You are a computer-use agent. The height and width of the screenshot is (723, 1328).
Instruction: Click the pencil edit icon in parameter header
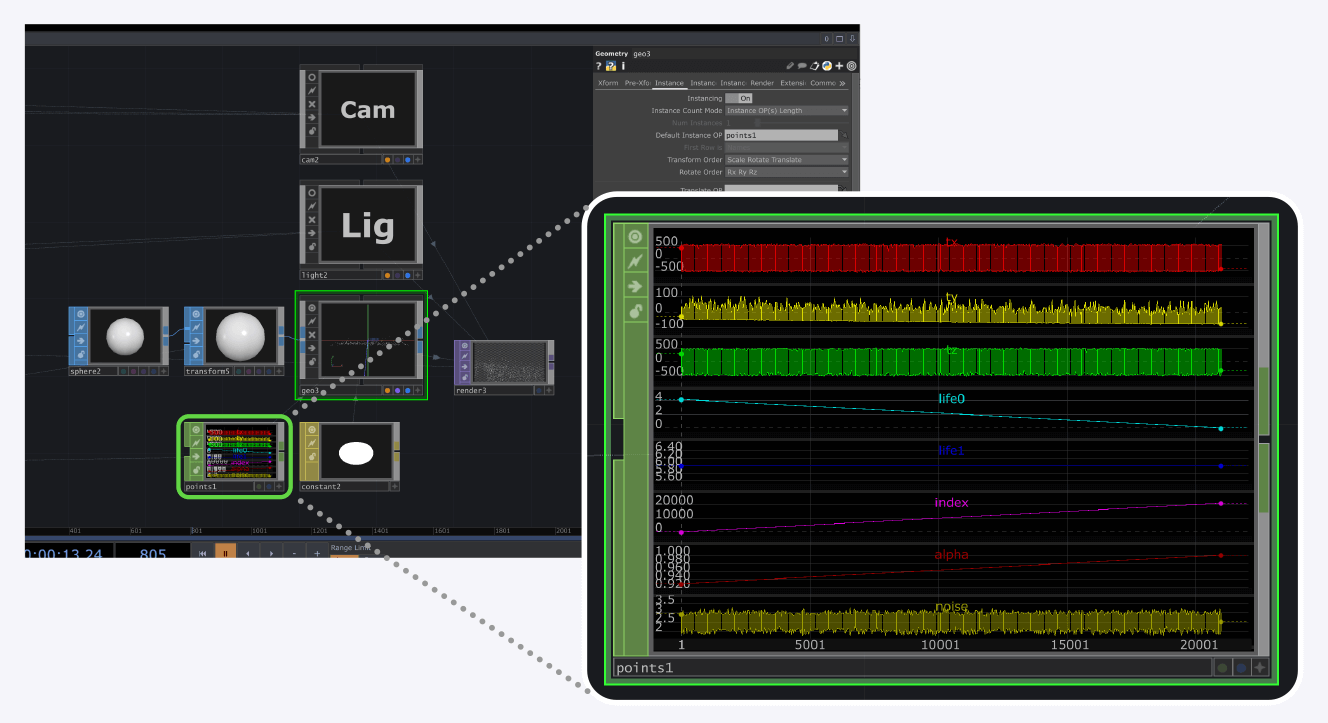point(790,66)
